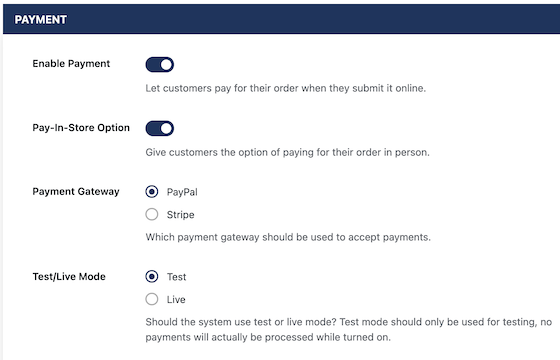Switch to the Live mode radio button

[152, 299]
